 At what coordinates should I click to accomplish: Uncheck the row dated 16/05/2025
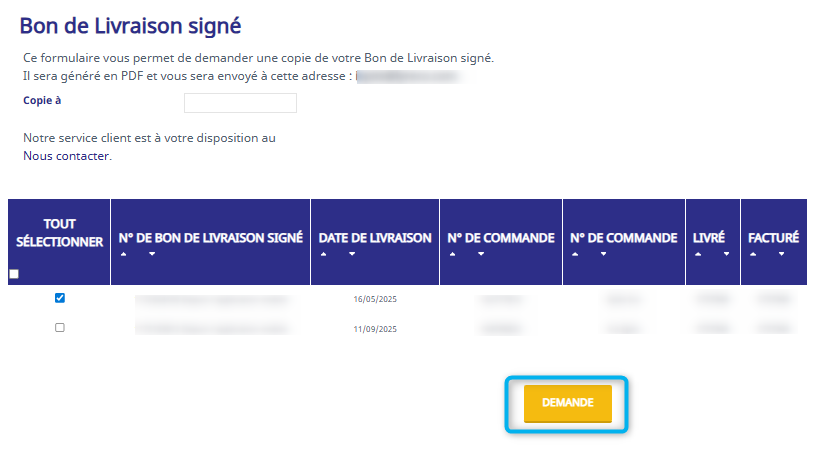[x=60, y=298]
